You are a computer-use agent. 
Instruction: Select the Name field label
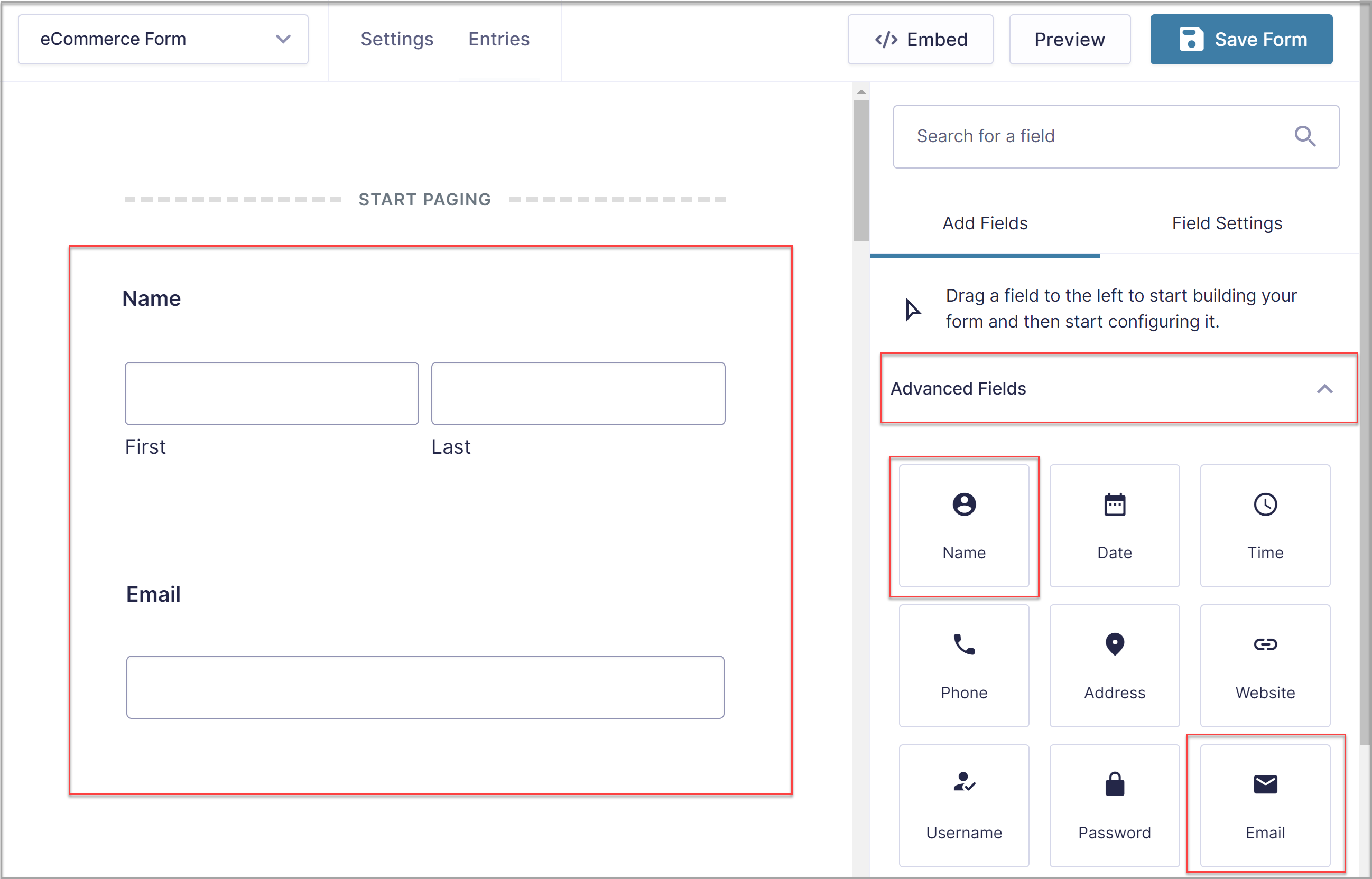tap(151, 298)
